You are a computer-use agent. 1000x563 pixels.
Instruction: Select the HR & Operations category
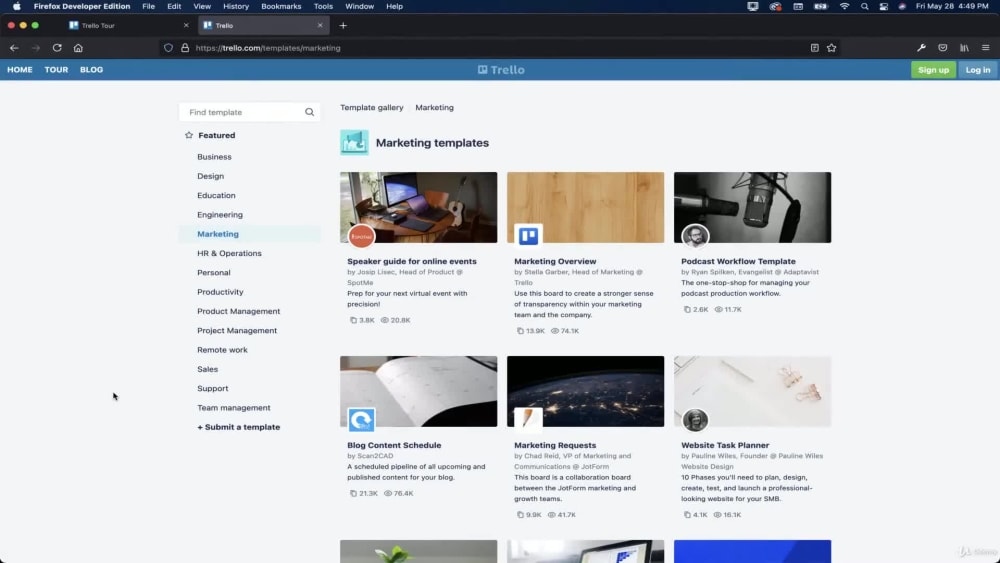[x=229, y=253]
